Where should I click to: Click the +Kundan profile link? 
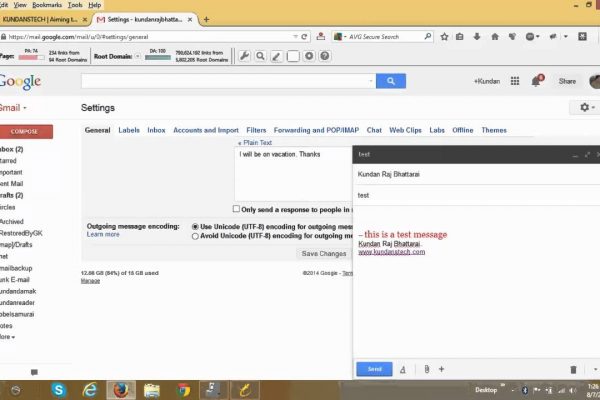click(487, 81)
